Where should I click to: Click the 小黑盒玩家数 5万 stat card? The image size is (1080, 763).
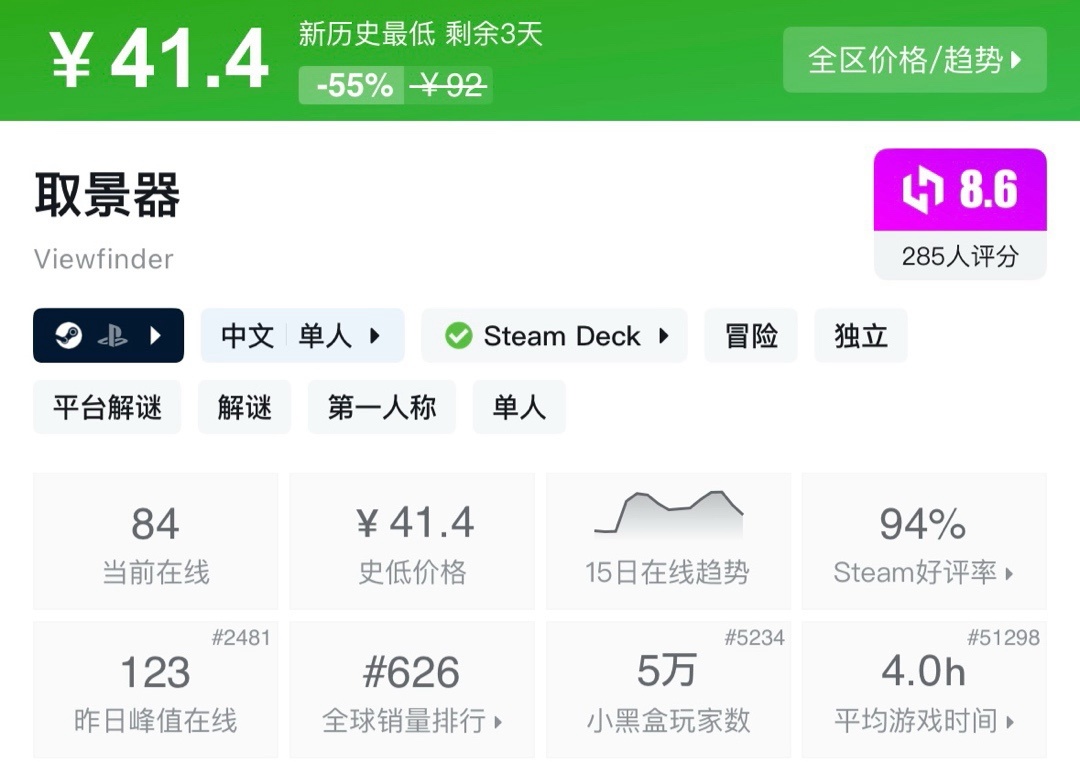pyautogui.click(x=668, y=690)
